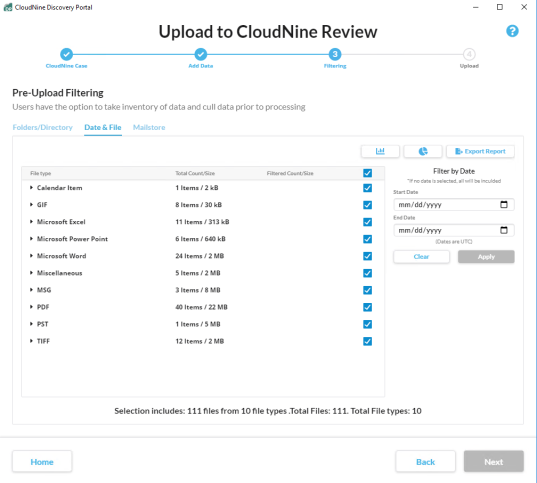Toggle the select-all header checkbox
The height and width of the screenshot is (483, 537).
tap(367, 173)
